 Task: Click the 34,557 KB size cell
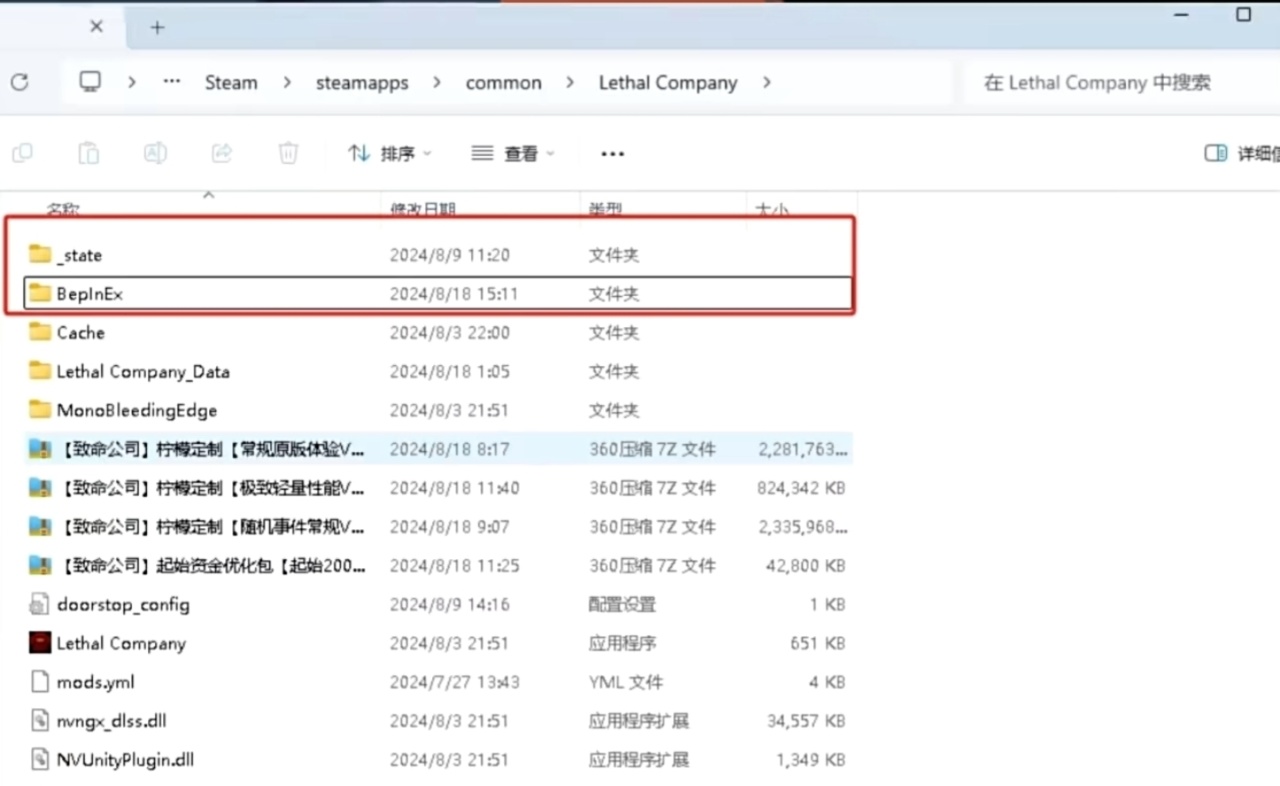806,721
